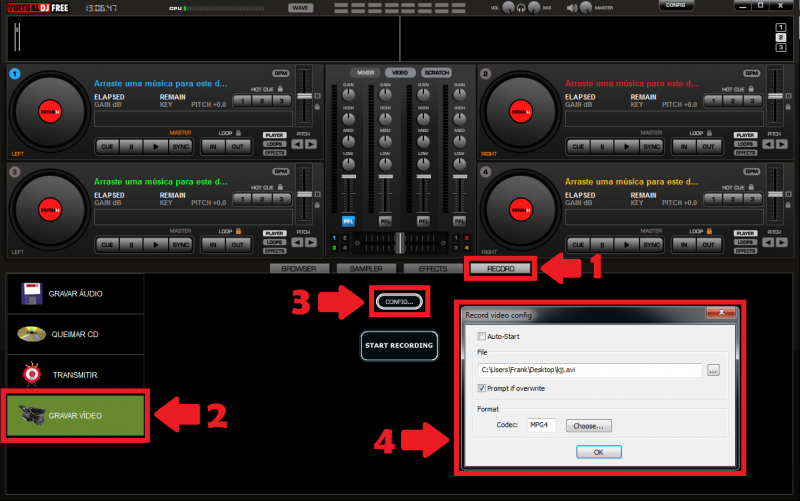The height and width of the screenshot is (501, 800).
Task: Select Gravar Vídeo option
Action: point(76,415)
